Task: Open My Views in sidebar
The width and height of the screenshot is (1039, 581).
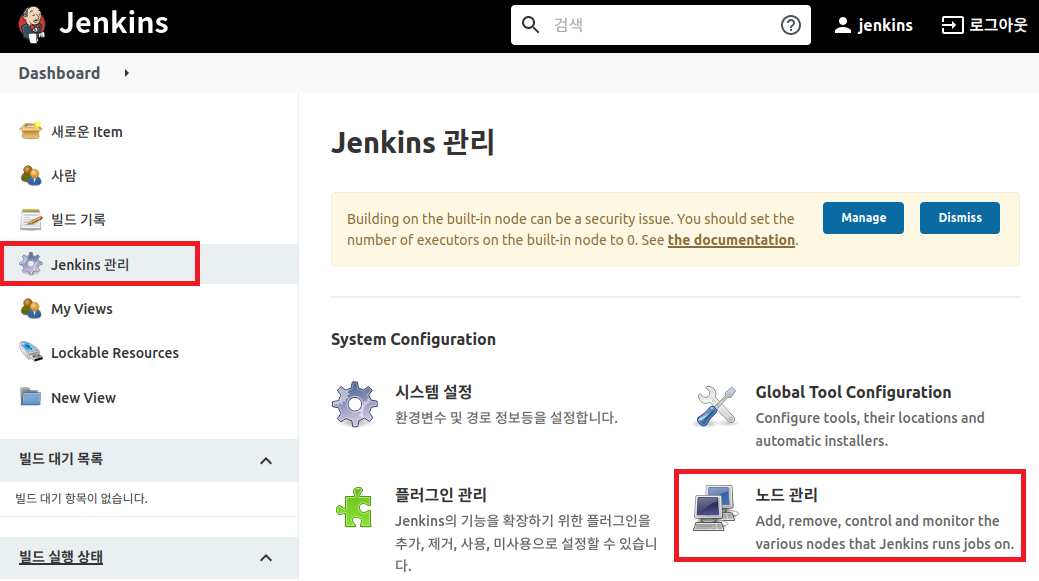Action: [82, 309]
